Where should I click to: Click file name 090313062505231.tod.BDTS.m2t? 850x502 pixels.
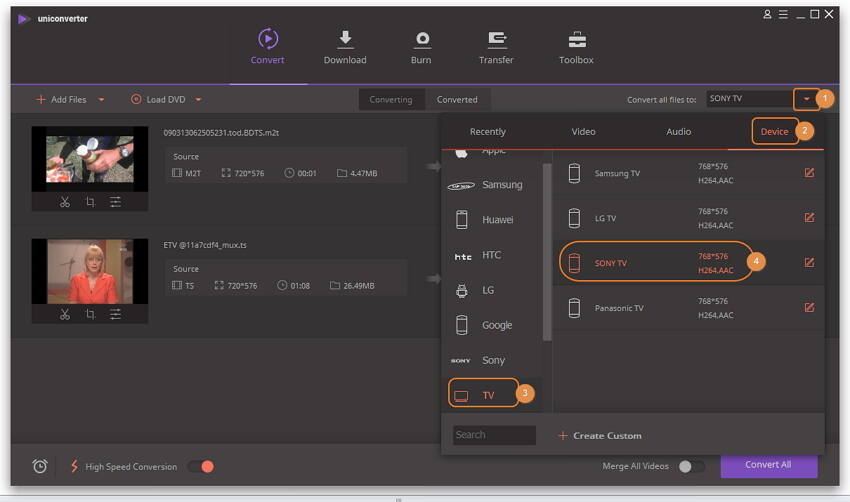point(221,133)
